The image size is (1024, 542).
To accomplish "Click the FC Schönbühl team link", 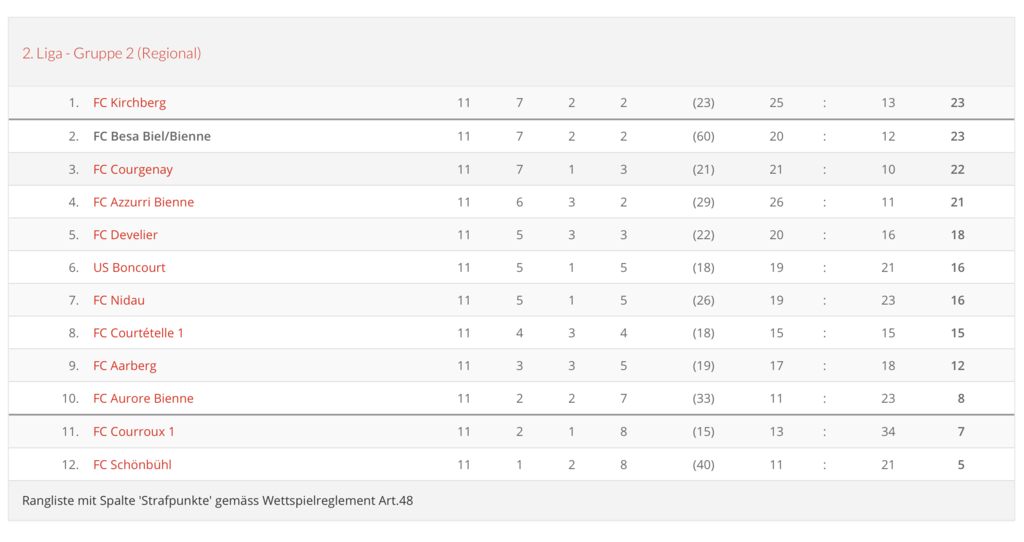I will tap(132, 464).
